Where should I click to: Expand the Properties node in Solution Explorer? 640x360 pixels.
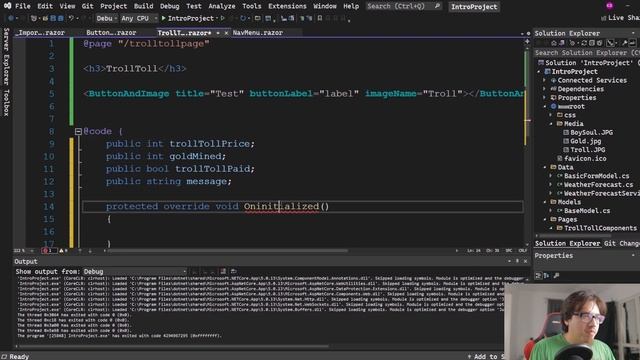(545, 98)
